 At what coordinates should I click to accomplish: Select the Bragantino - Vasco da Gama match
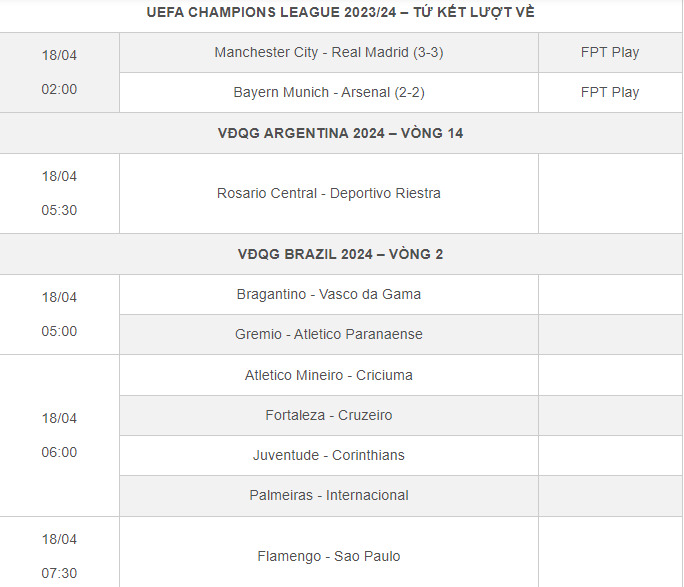tap(329, 294)
